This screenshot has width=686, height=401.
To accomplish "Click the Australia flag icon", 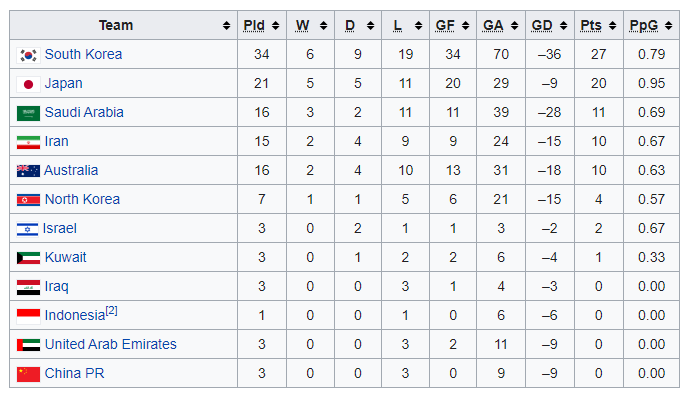I will point(28,171).
